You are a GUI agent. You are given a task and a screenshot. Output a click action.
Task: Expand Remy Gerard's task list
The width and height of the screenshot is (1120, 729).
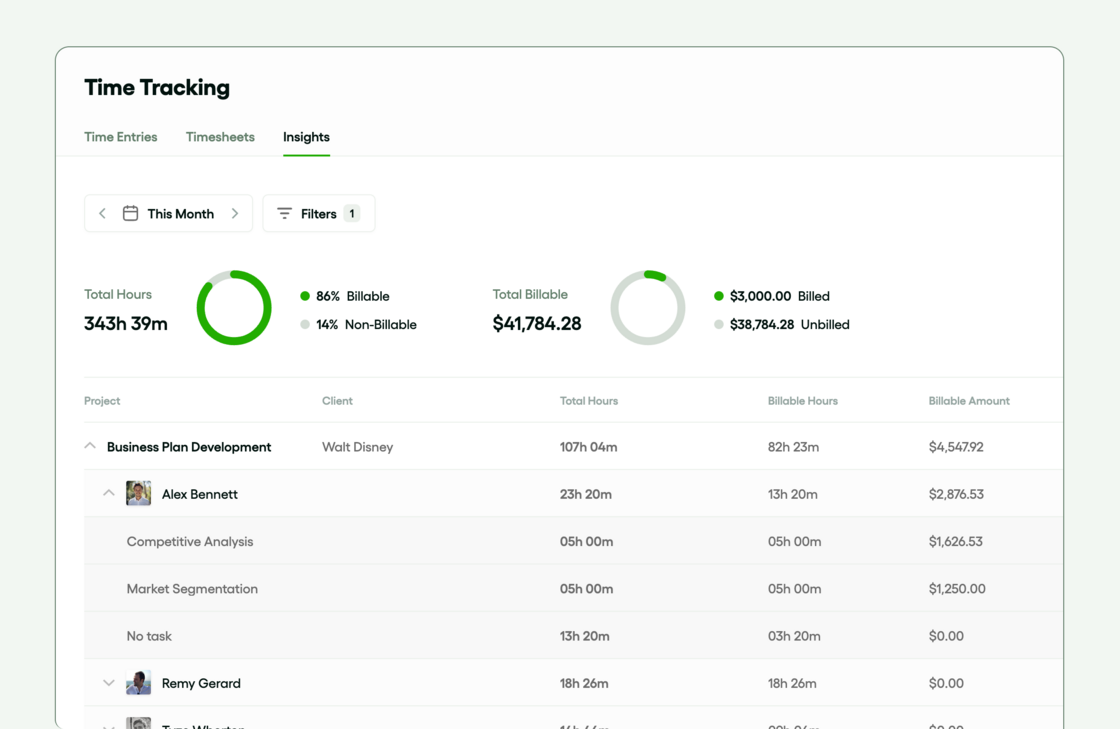tap(109, 682)
